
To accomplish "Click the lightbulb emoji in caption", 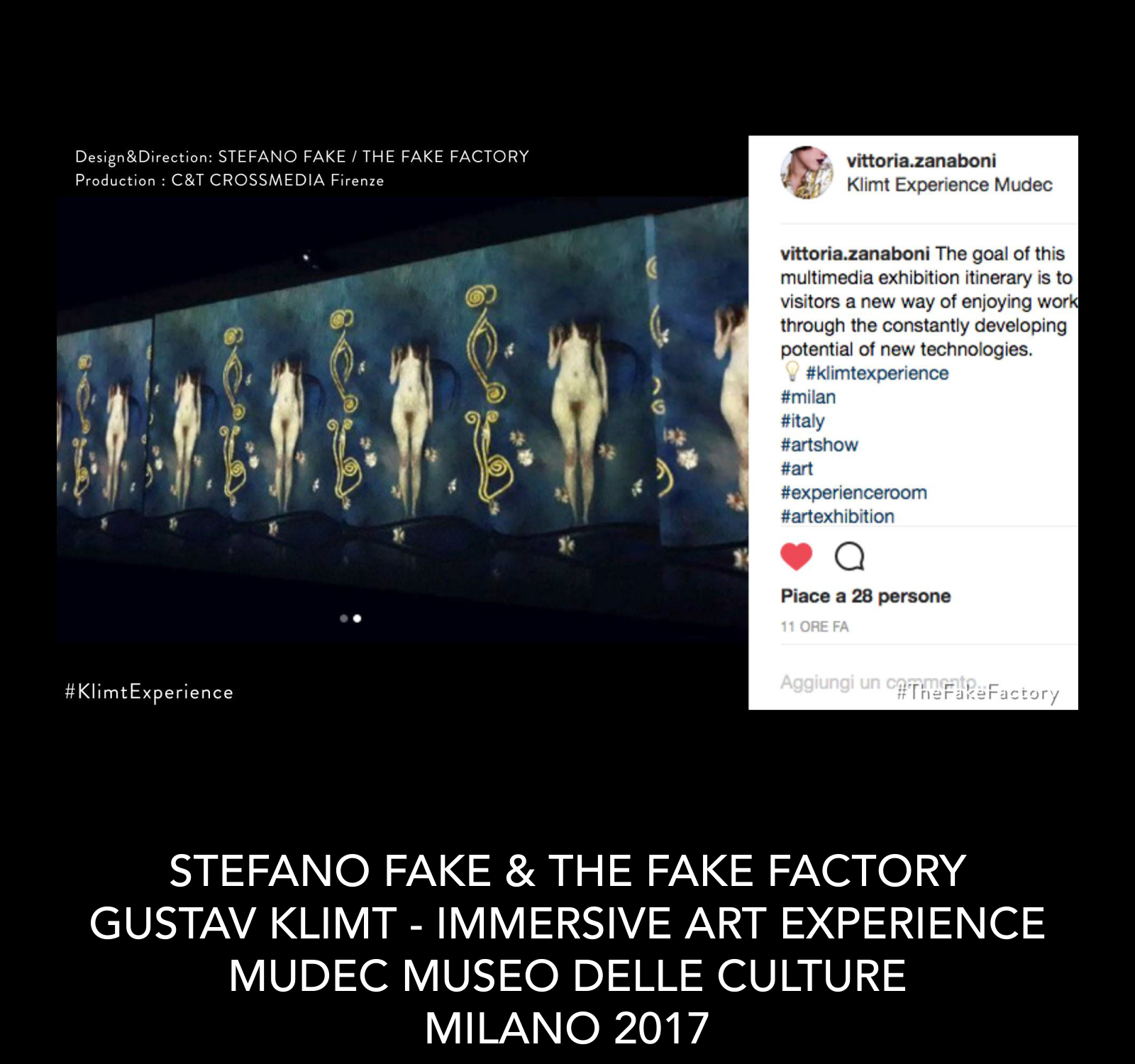I will [792, 372].
